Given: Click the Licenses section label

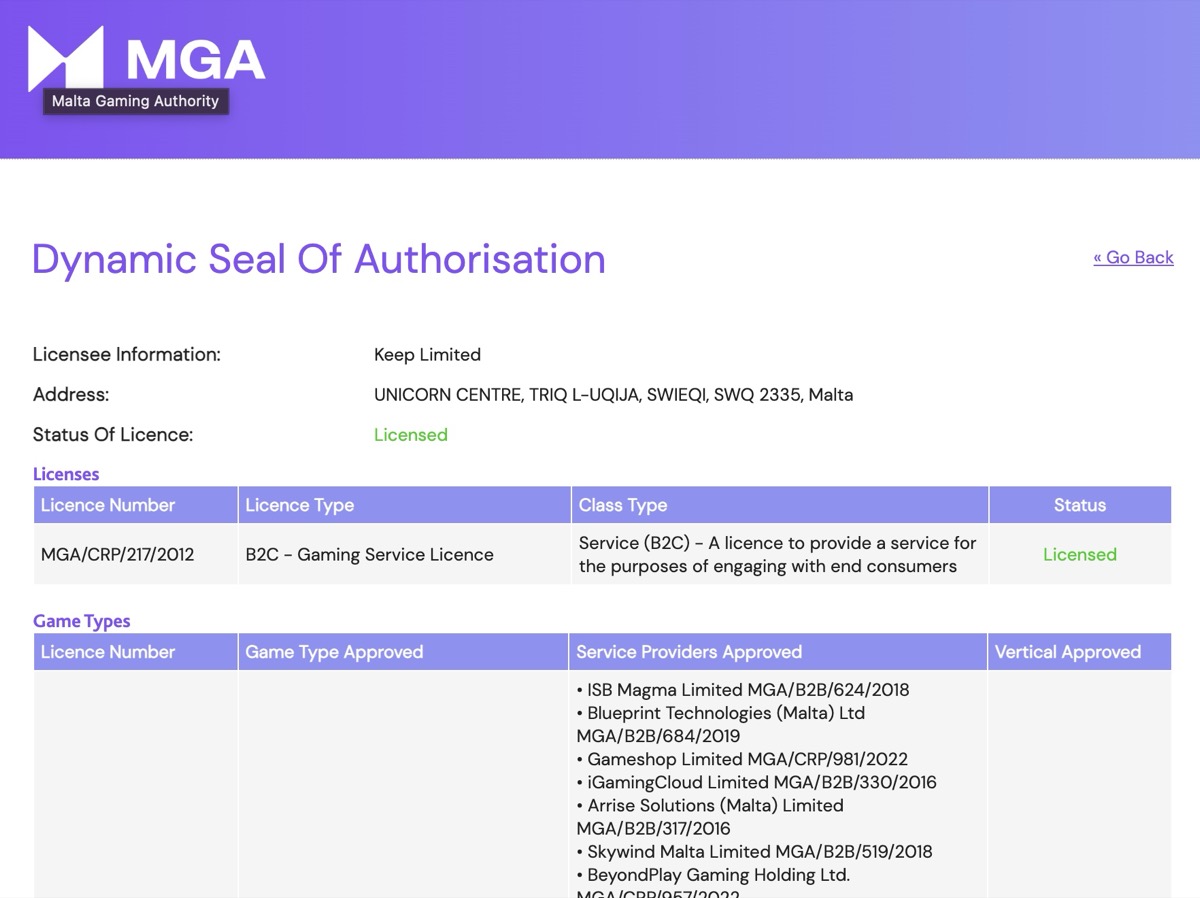Looking at the screenshot, I should 65,473.
